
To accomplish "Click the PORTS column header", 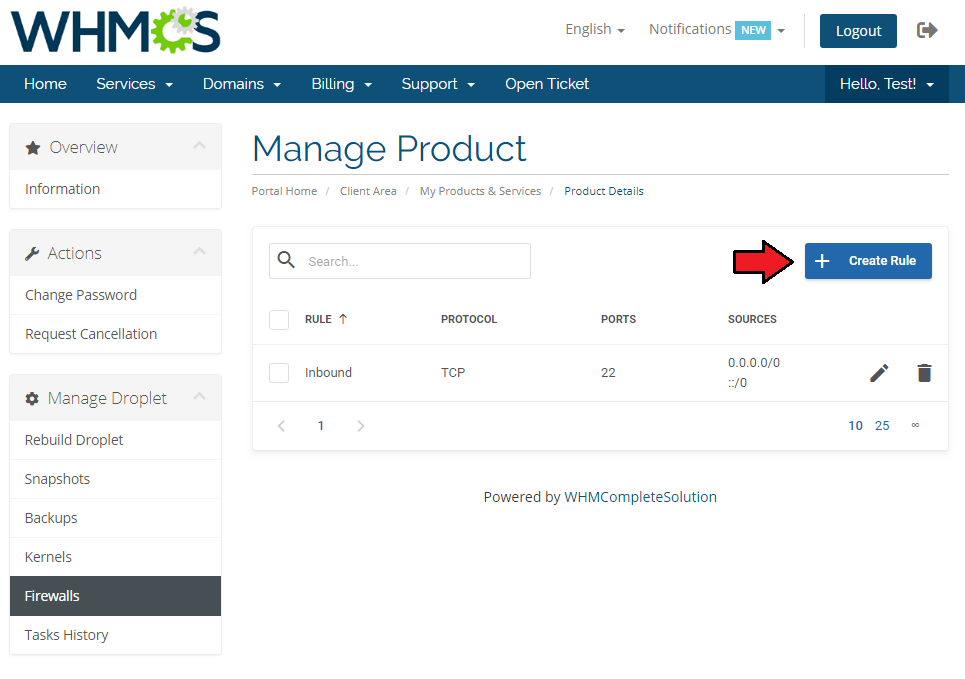I will pyautogui.click(x=619, y=319).
